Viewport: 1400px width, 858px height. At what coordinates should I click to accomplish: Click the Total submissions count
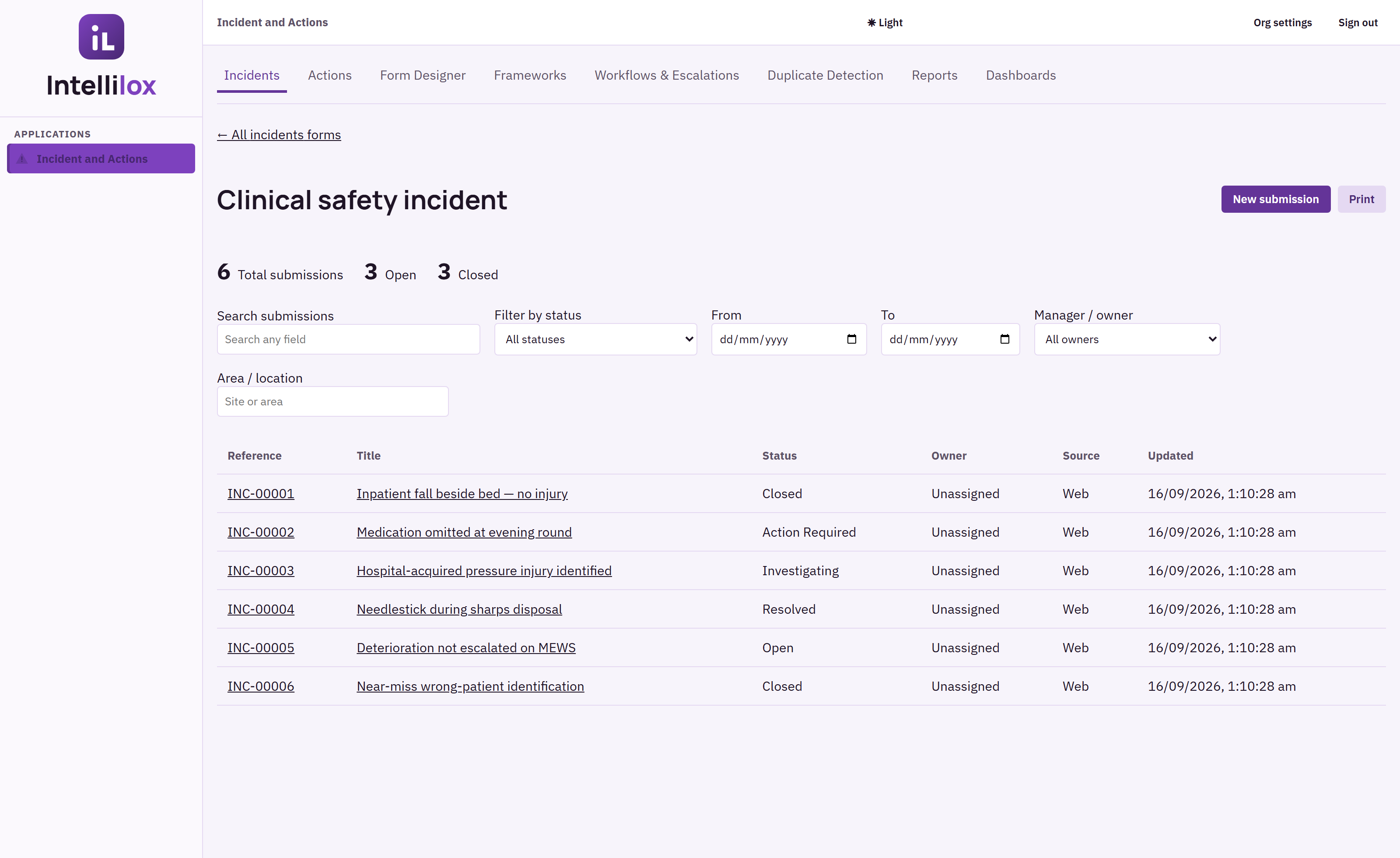(x=280, y=273)
